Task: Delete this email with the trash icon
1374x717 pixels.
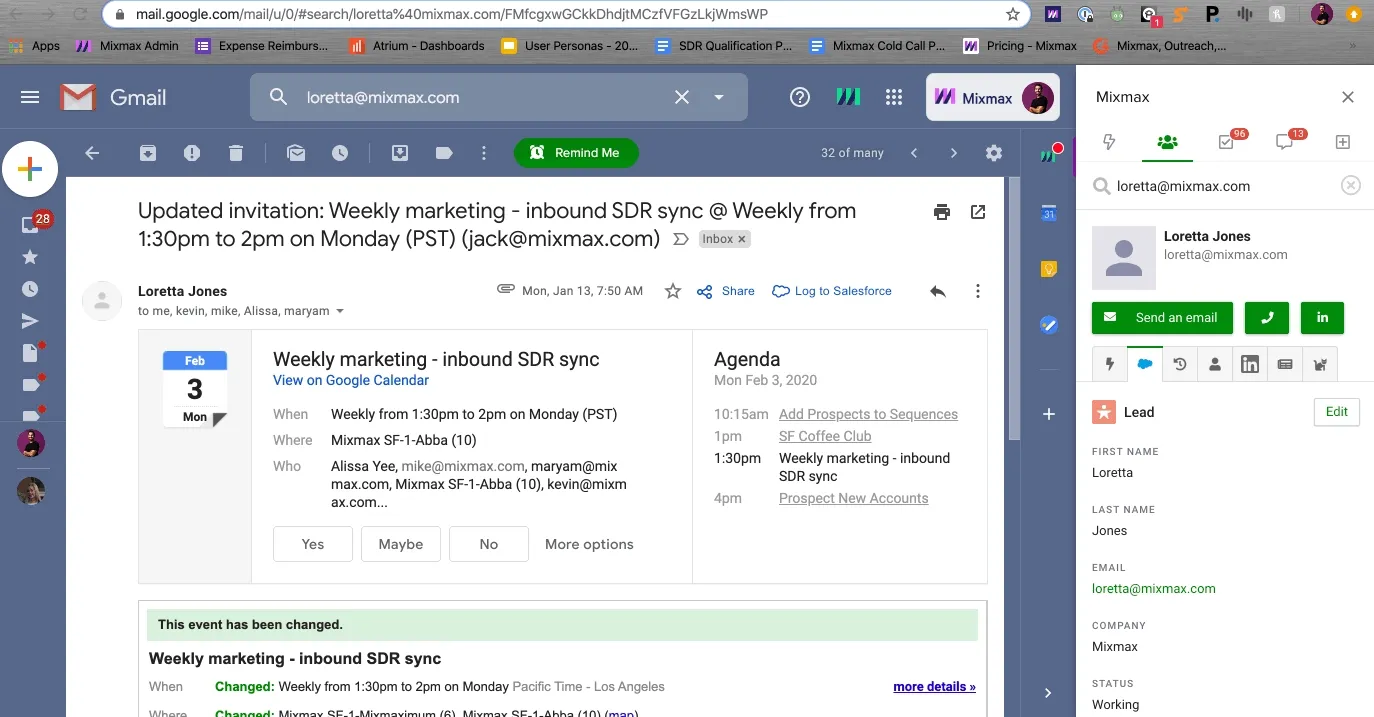Action: coord(236,153)
